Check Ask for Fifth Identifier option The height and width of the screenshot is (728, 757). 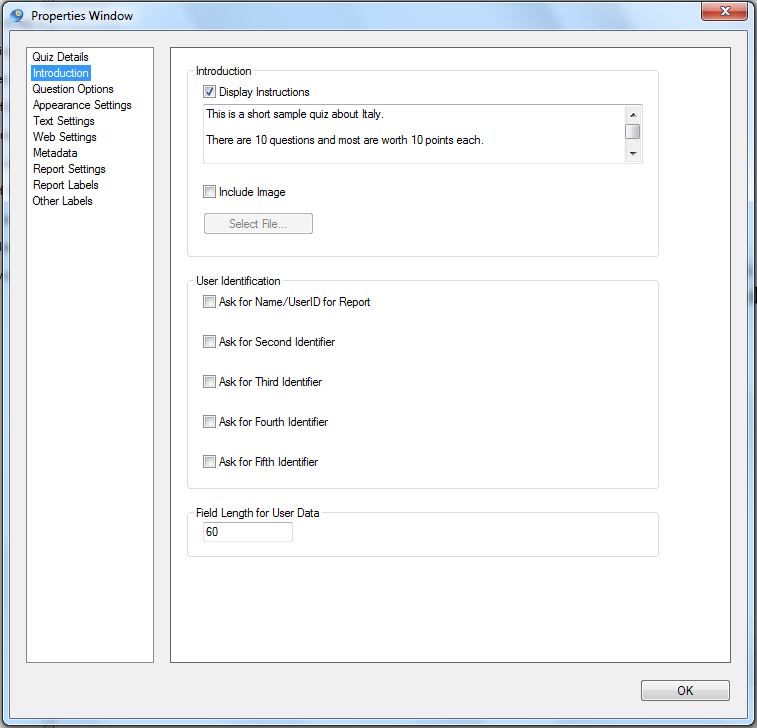pos(210,462)
